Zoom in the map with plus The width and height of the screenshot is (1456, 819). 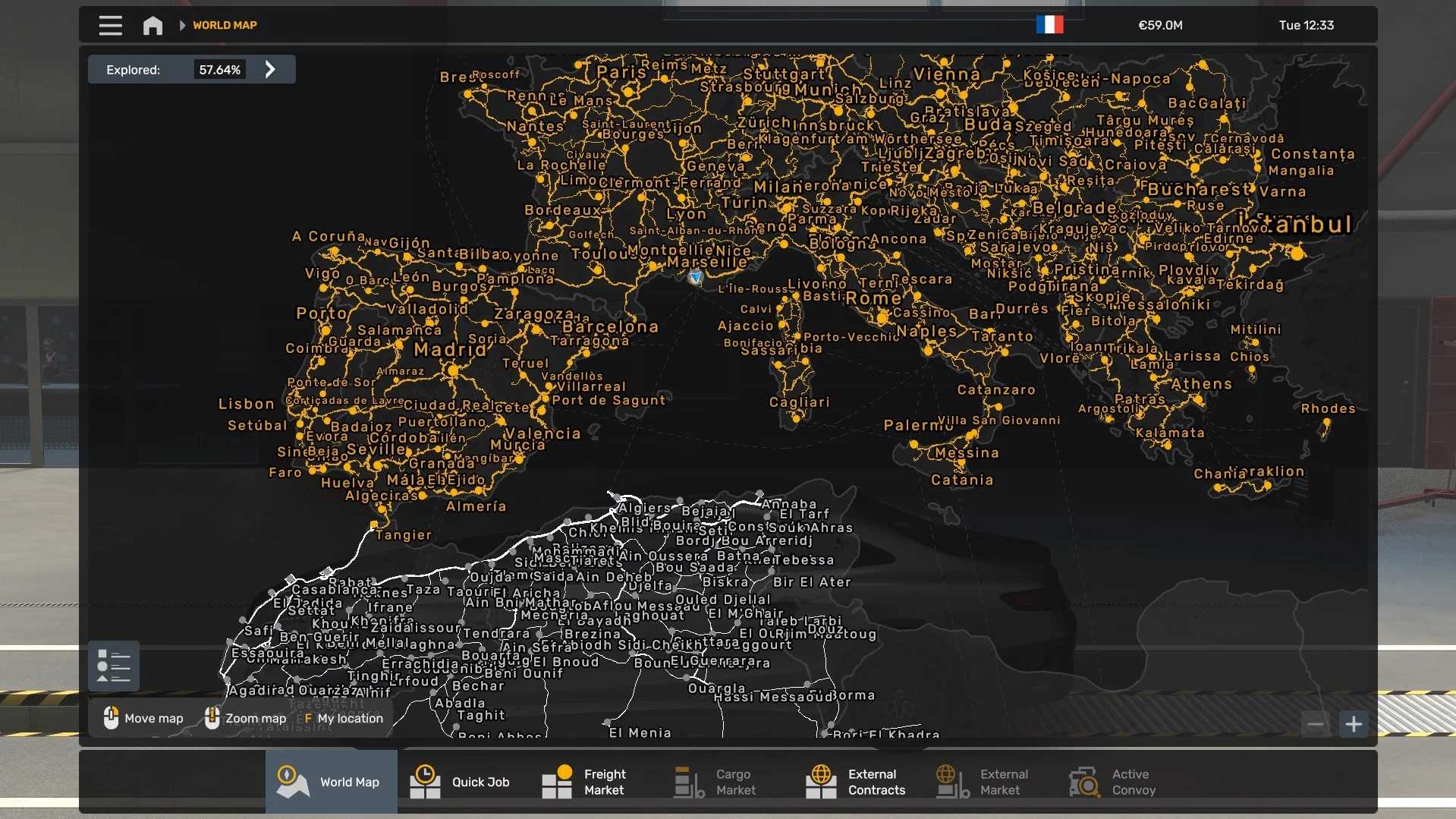(1354, 724)
